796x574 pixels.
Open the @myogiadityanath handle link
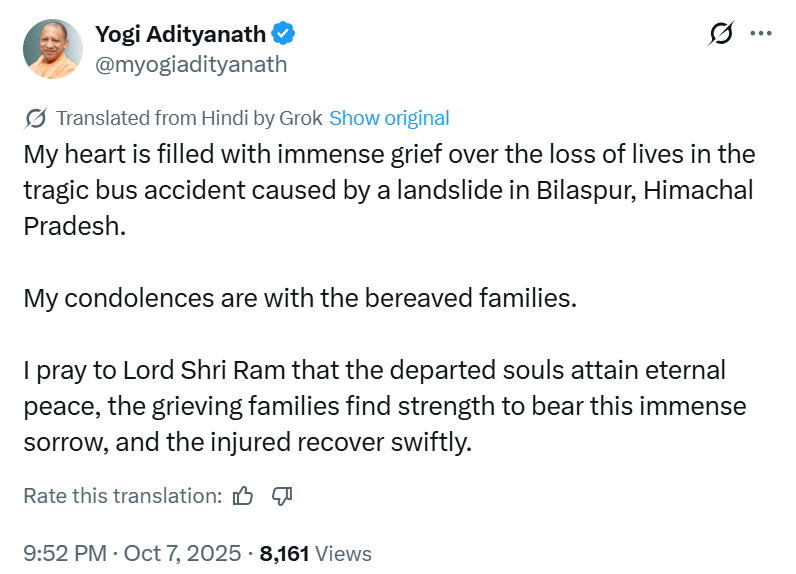(x=190, y=64)
